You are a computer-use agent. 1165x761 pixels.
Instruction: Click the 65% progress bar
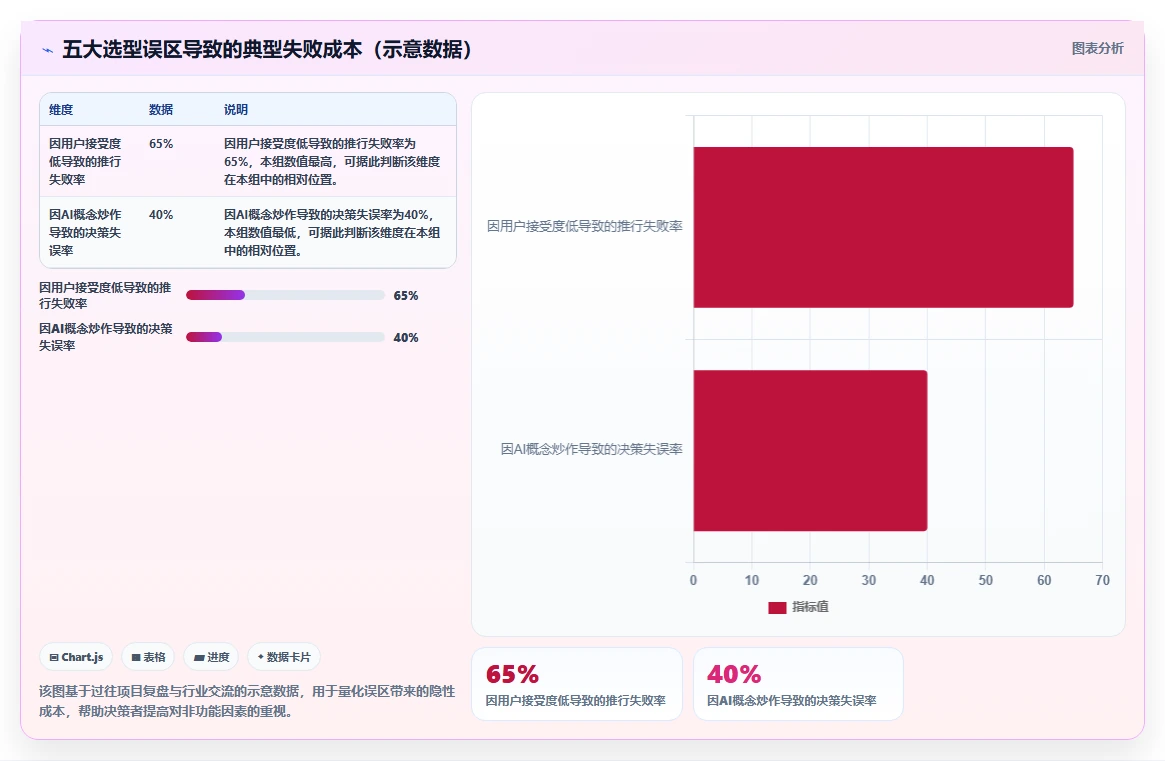click(285, 295)
